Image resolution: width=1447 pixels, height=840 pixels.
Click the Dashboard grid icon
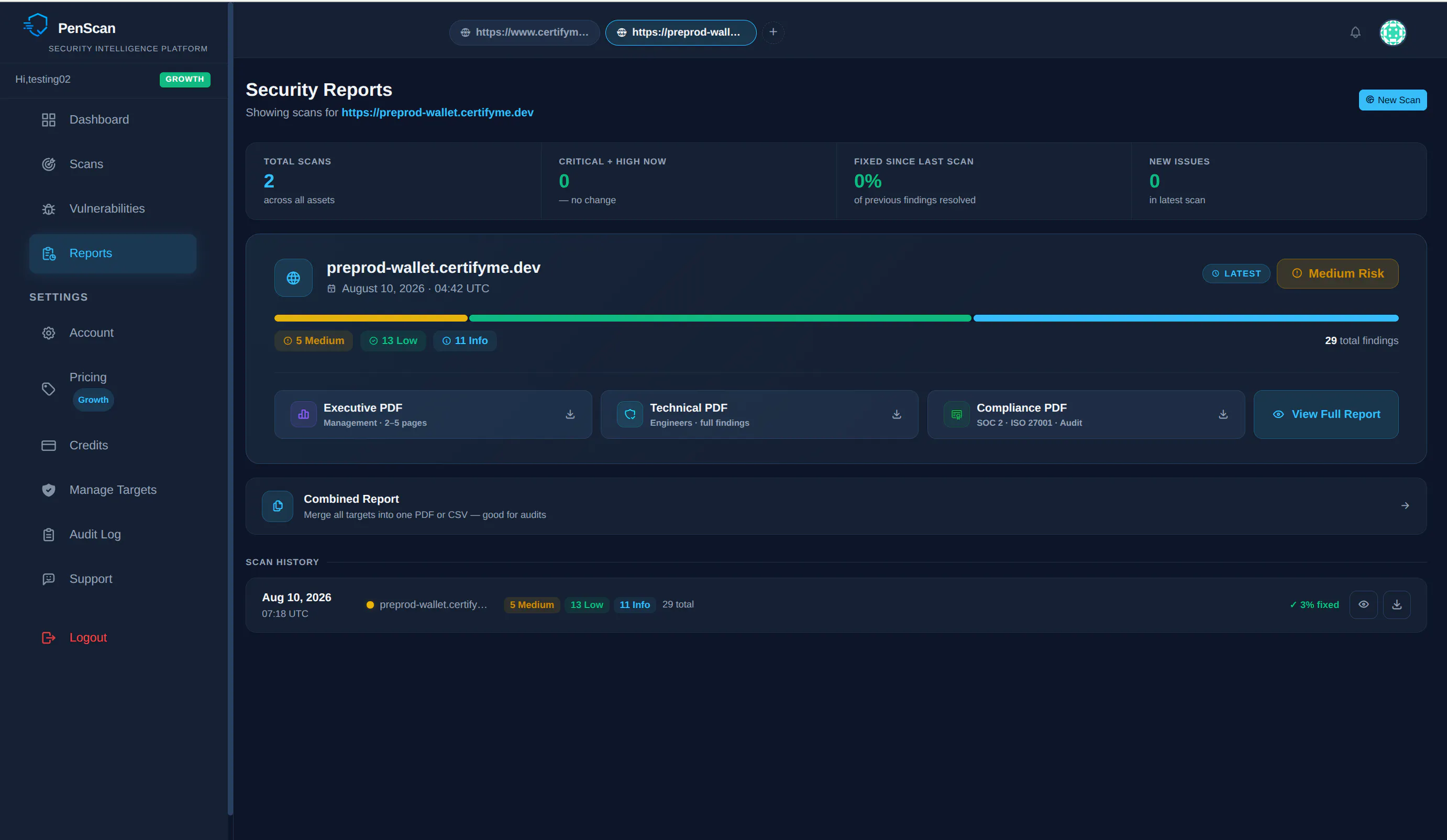49,119
